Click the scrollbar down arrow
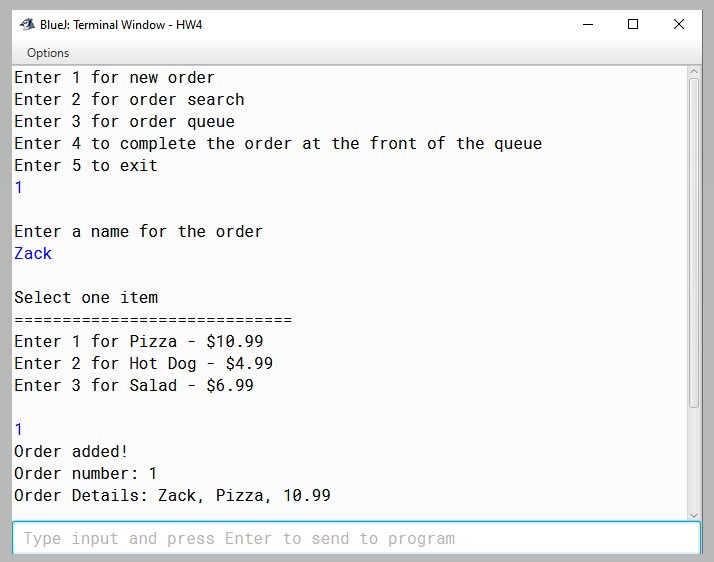 point(694,515)
